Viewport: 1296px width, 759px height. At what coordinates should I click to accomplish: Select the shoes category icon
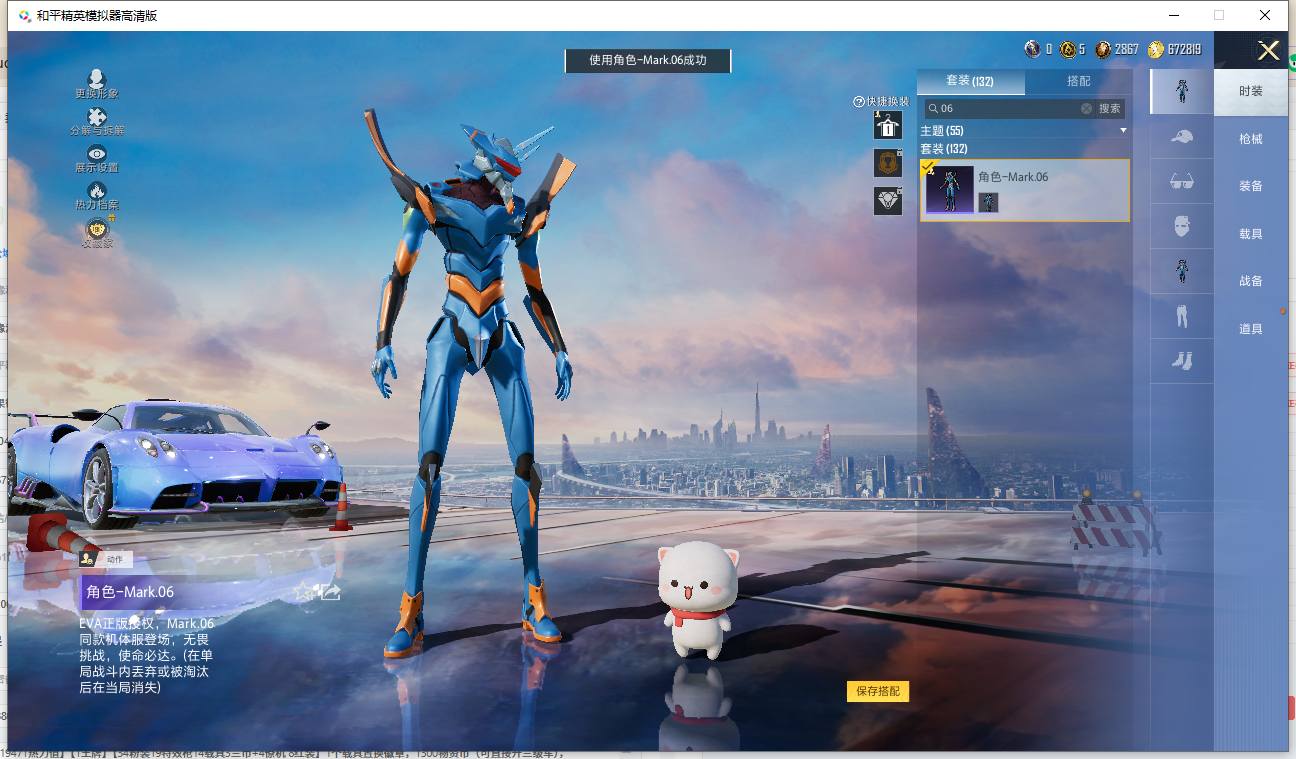[x=1182, y=361]
